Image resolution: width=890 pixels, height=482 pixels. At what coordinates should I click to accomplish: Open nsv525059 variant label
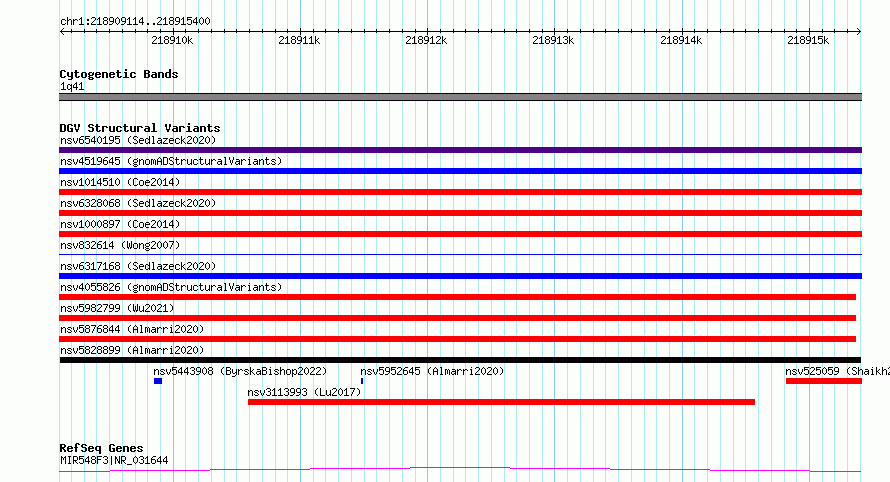click(837, 371)
